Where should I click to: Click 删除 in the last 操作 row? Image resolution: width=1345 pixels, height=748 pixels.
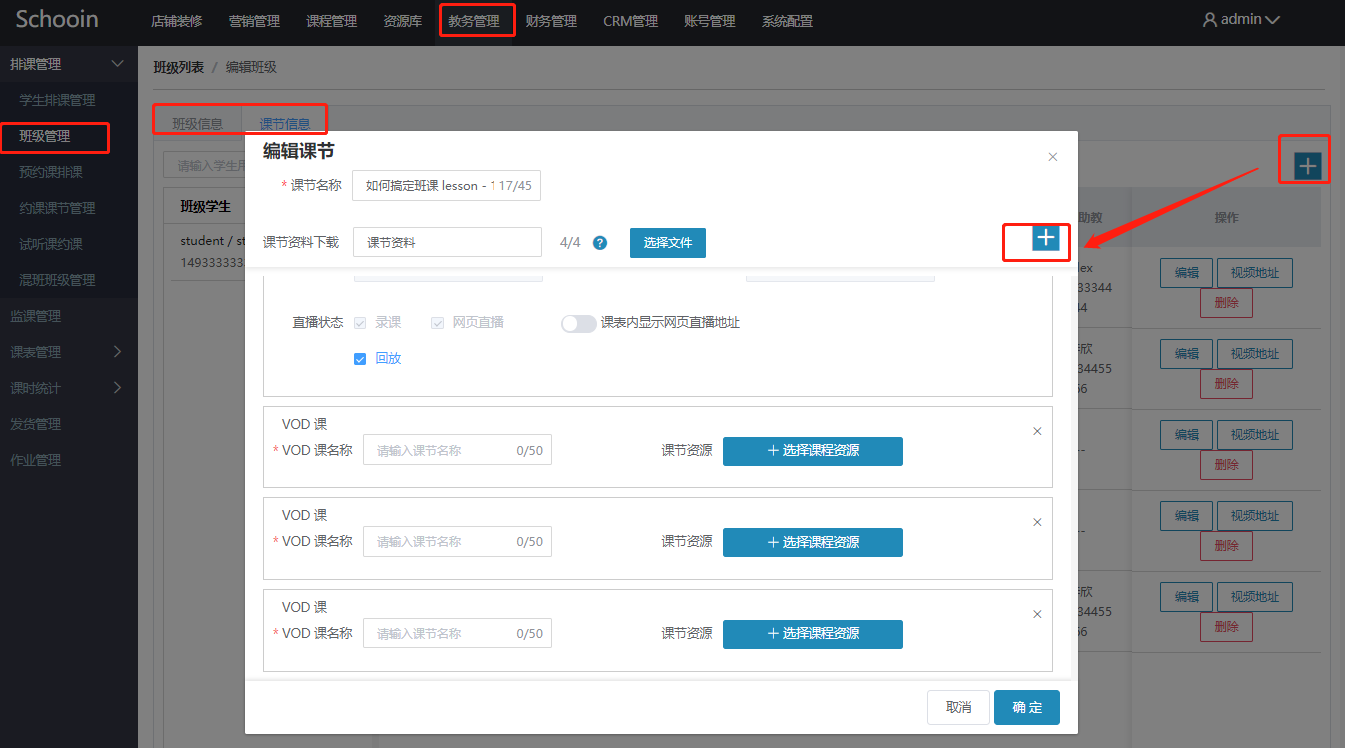click(1226, 627)
